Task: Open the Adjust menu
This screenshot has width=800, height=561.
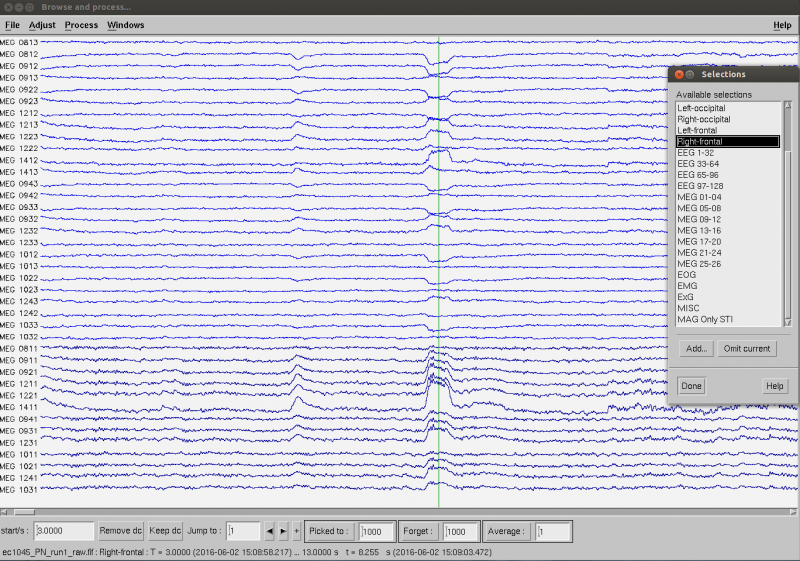Action: click(x=42, y=25)
